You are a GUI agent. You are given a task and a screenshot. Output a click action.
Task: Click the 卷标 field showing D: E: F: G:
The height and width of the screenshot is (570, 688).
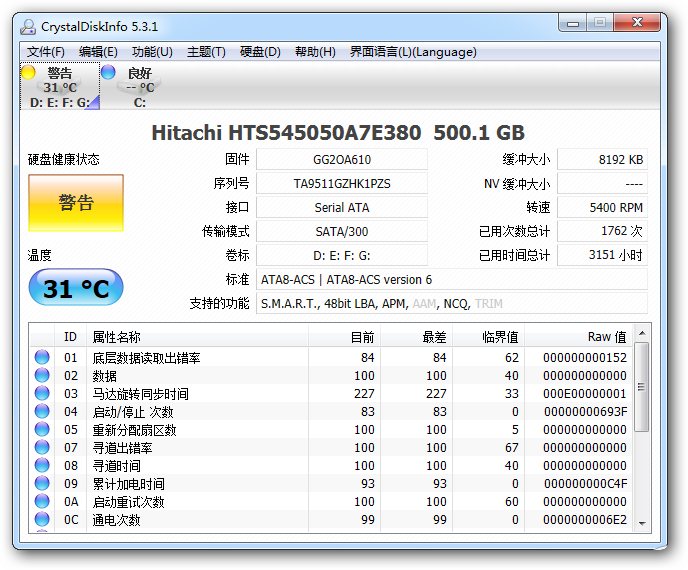pos(342,255)
